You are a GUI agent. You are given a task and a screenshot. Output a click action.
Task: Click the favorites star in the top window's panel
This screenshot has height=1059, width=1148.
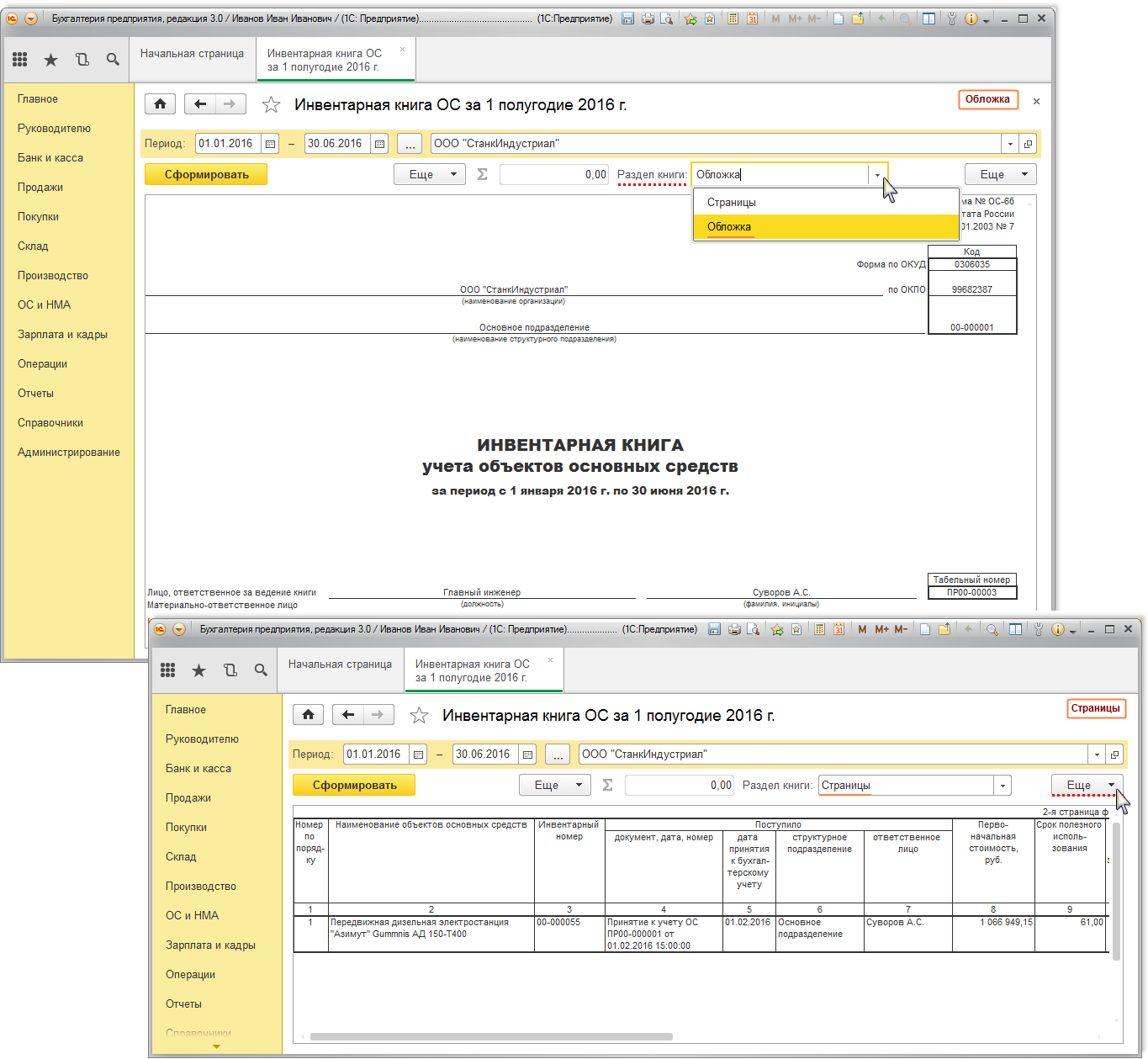pos(51,59)
